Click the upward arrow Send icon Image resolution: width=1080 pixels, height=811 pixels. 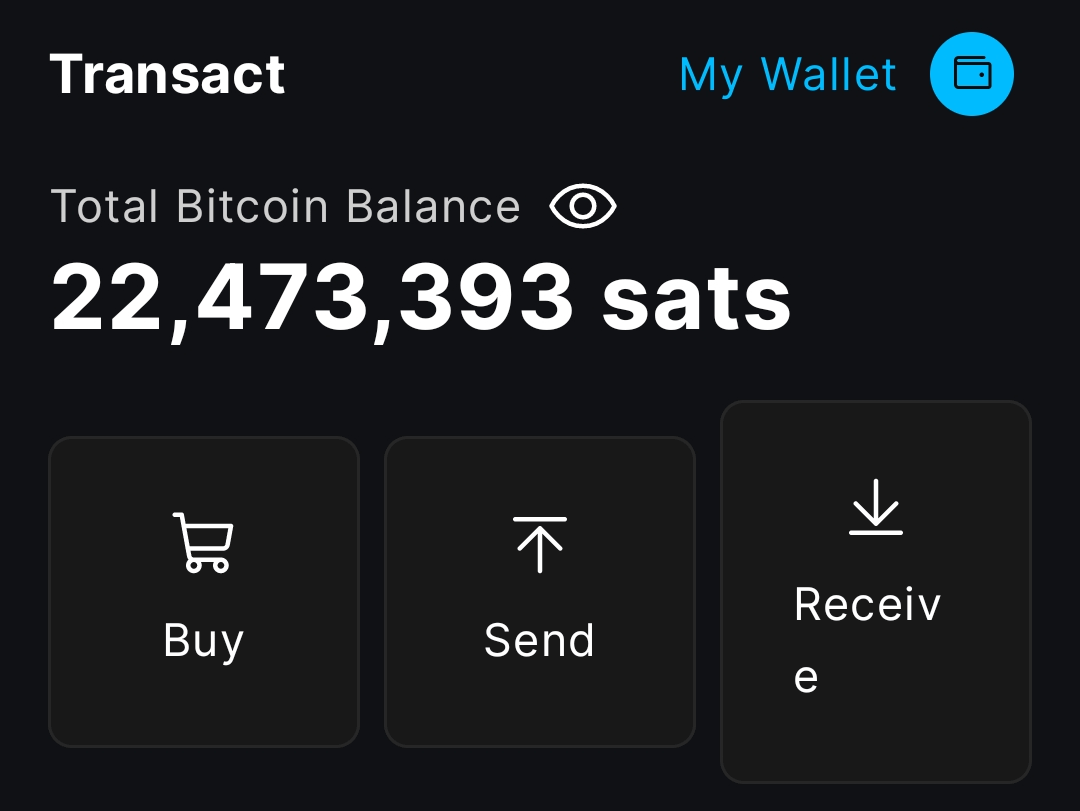click(539, 544)
